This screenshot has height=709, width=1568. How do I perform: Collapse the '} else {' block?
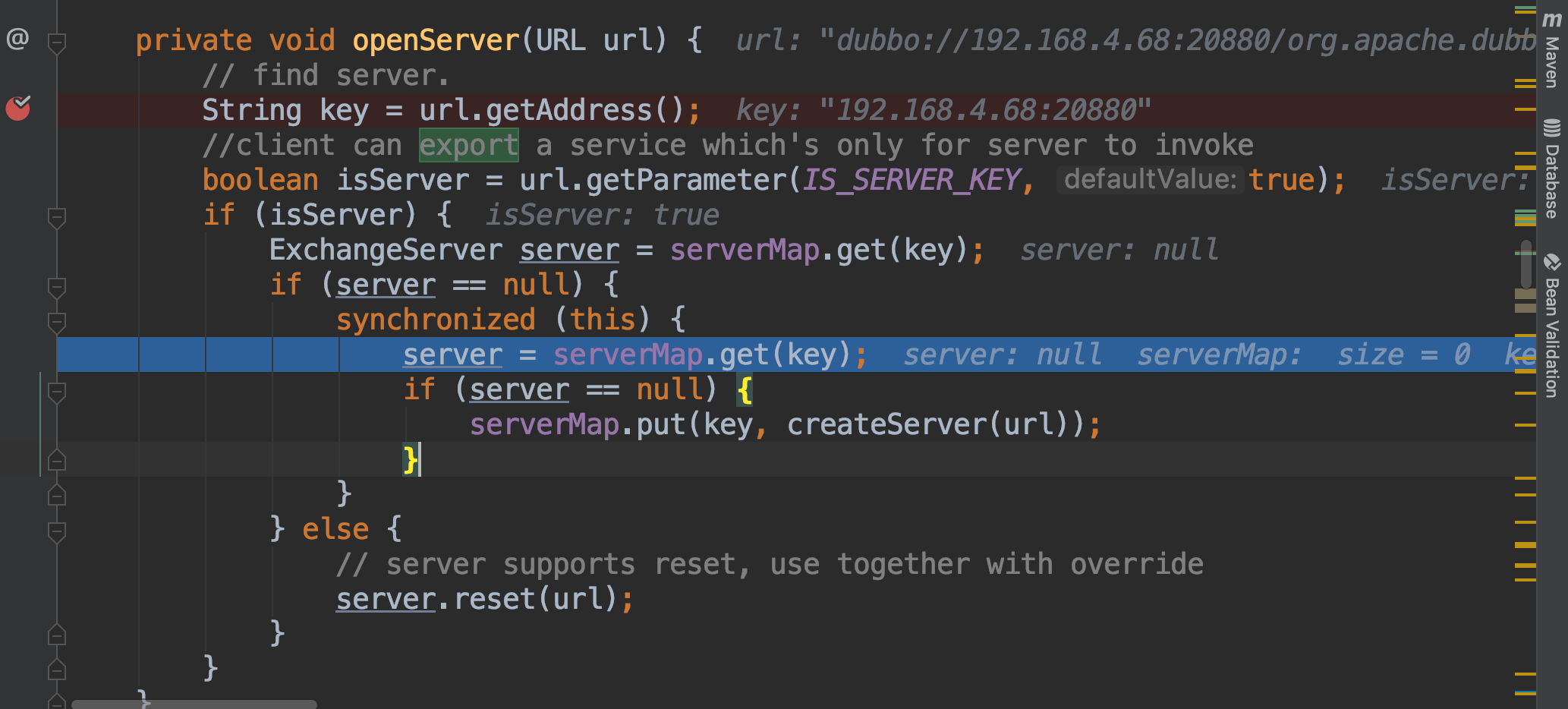pyautogui.click(x=57, y=531)
